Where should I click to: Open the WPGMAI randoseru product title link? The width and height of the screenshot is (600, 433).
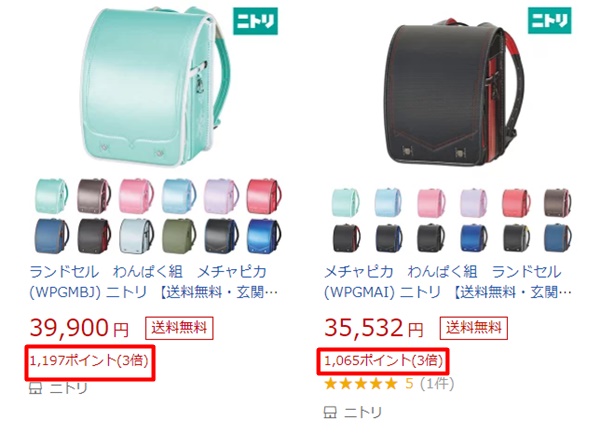coord(448,282)
